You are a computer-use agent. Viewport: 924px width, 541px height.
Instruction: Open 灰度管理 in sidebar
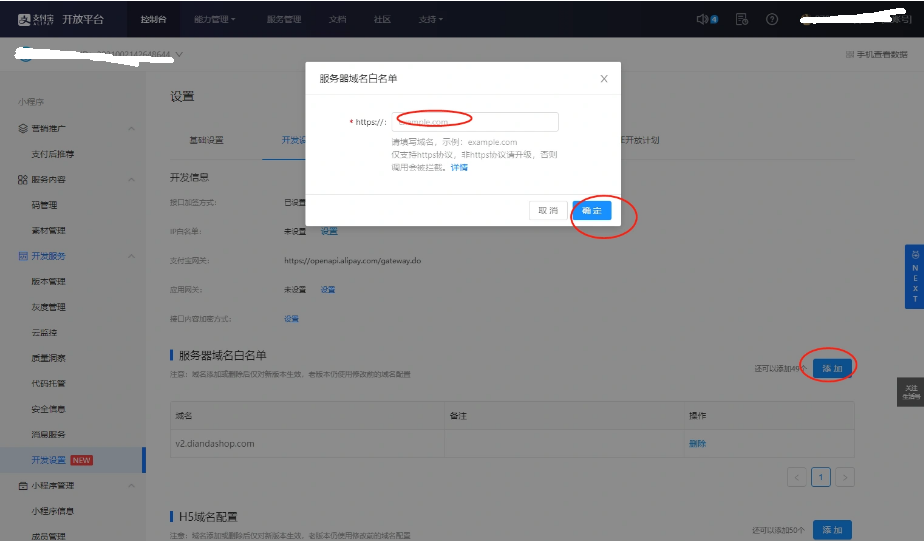point(48,306)
